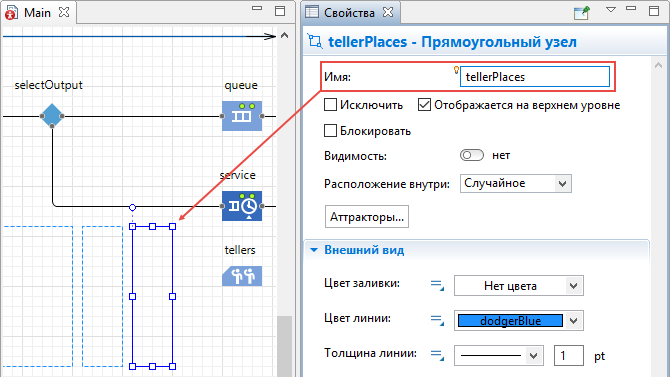670x377 pixels.
Task: Click static/dynamic switch icon beside Цвет заливки
Action: click(x=437, y=285)
